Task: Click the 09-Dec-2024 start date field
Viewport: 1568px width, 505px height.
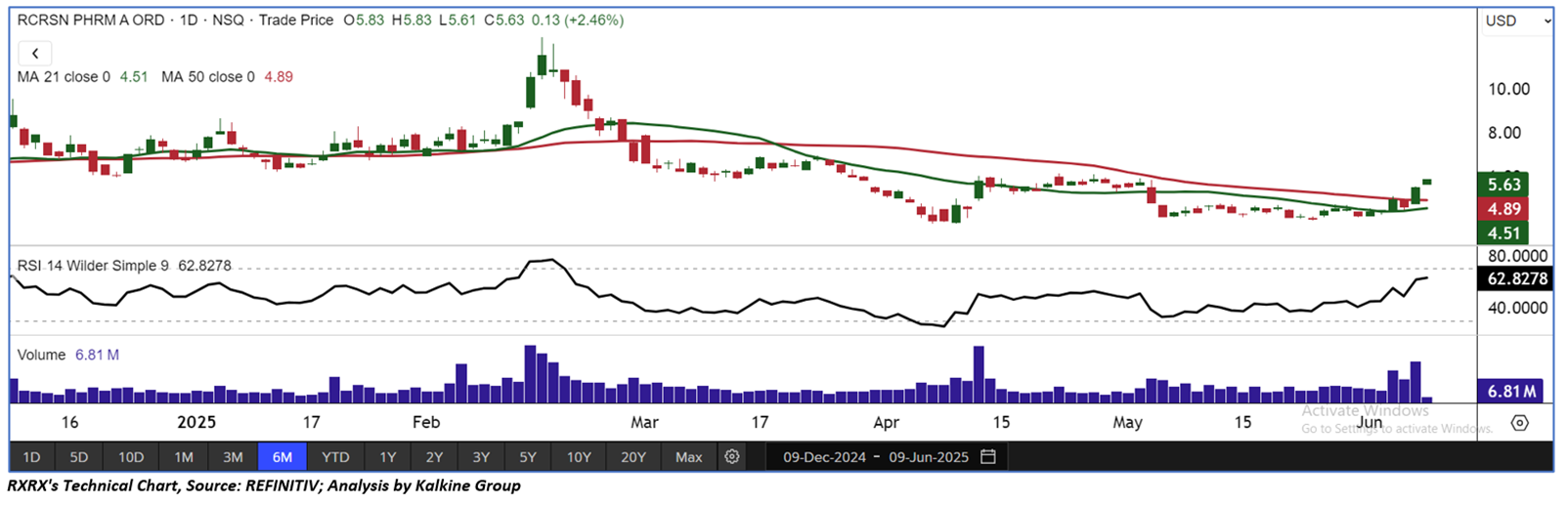Action: 824,457
